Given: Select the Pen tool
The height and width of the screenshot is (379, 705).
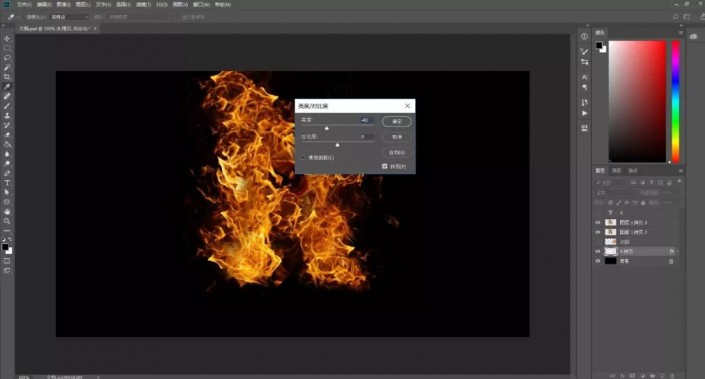Looking at the screenshot, I should click(7, 173).
